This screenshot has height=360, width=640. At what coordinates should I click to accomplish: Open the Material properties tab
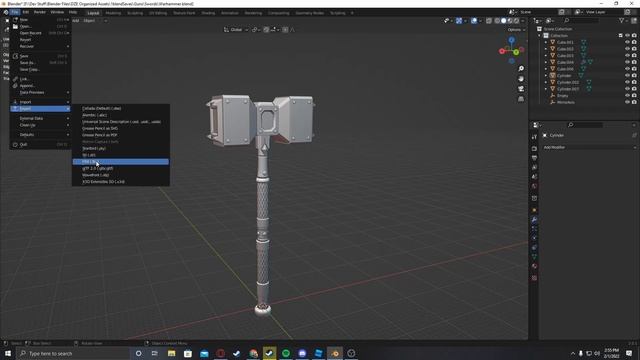[534, 267]
